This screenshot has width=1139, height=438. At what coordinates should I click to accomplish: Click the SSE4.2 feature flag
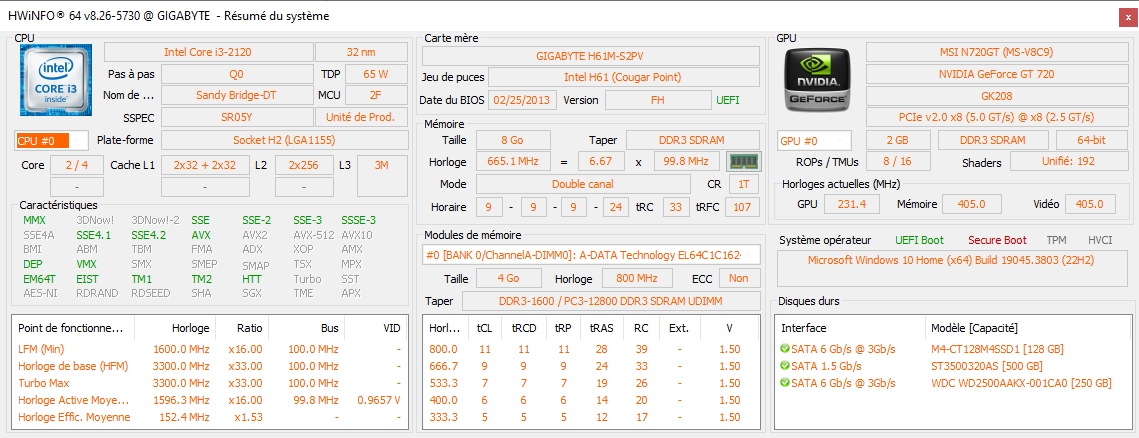[148, 235]
